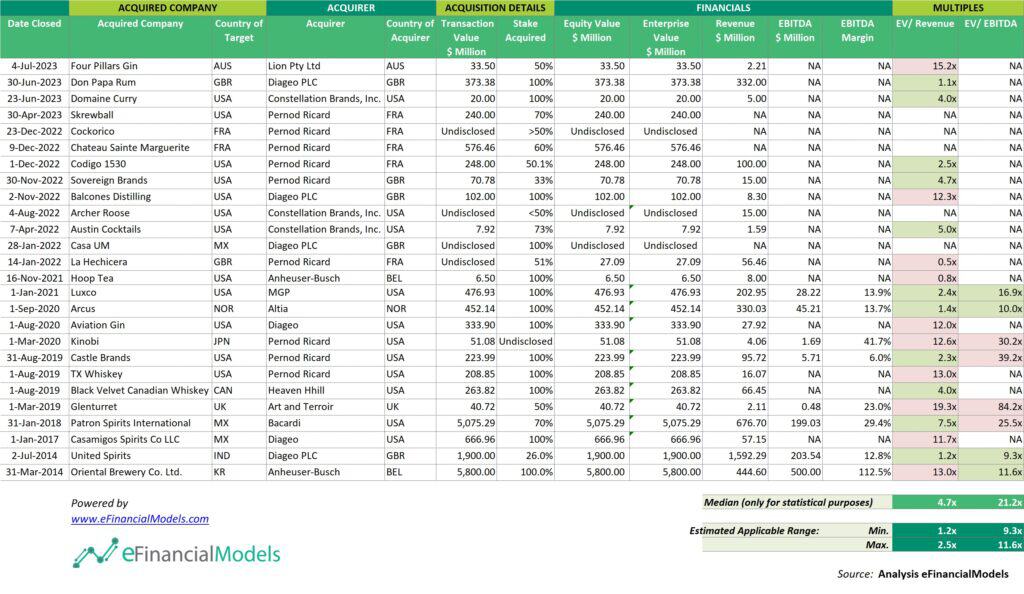Click the Don Papa Rum cell
Viewport: 1024px width, 594px height.
(x=140, y=82)
